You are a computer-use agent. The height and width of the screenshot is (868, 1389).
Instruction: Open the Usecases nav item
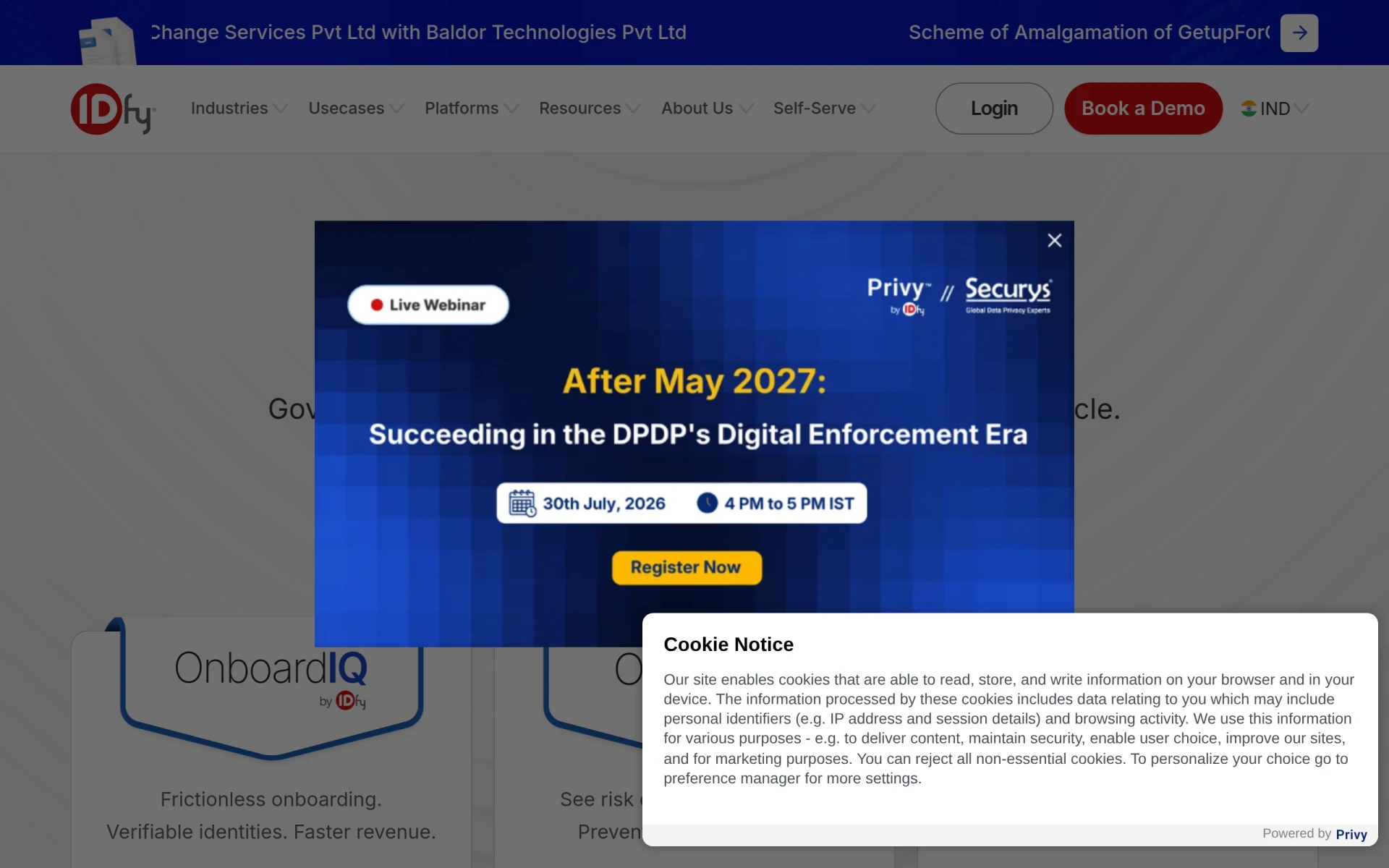(347, 109)
